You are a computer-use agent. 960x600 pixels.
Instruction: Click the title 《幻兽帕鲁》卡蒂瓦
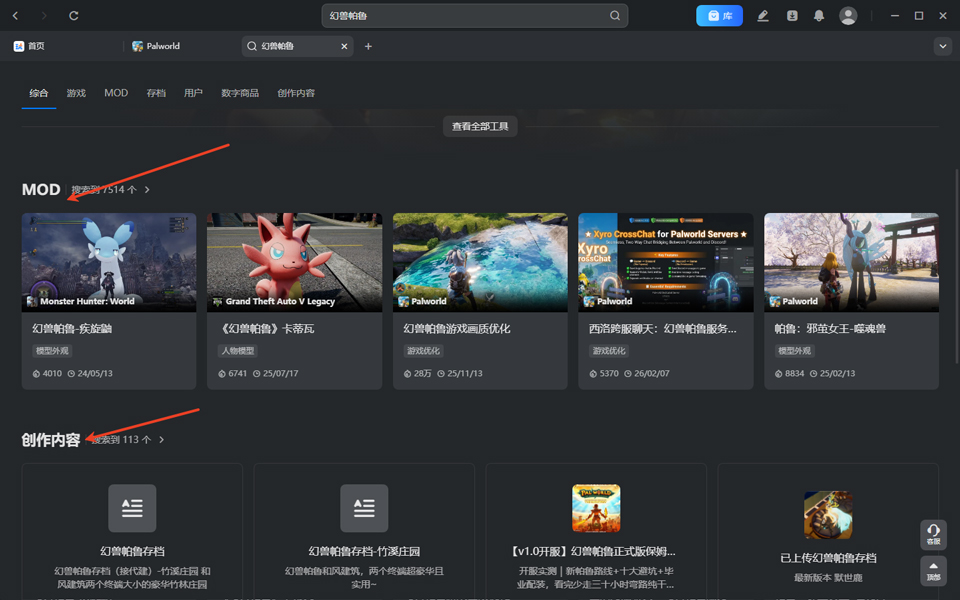click(266, 329)
